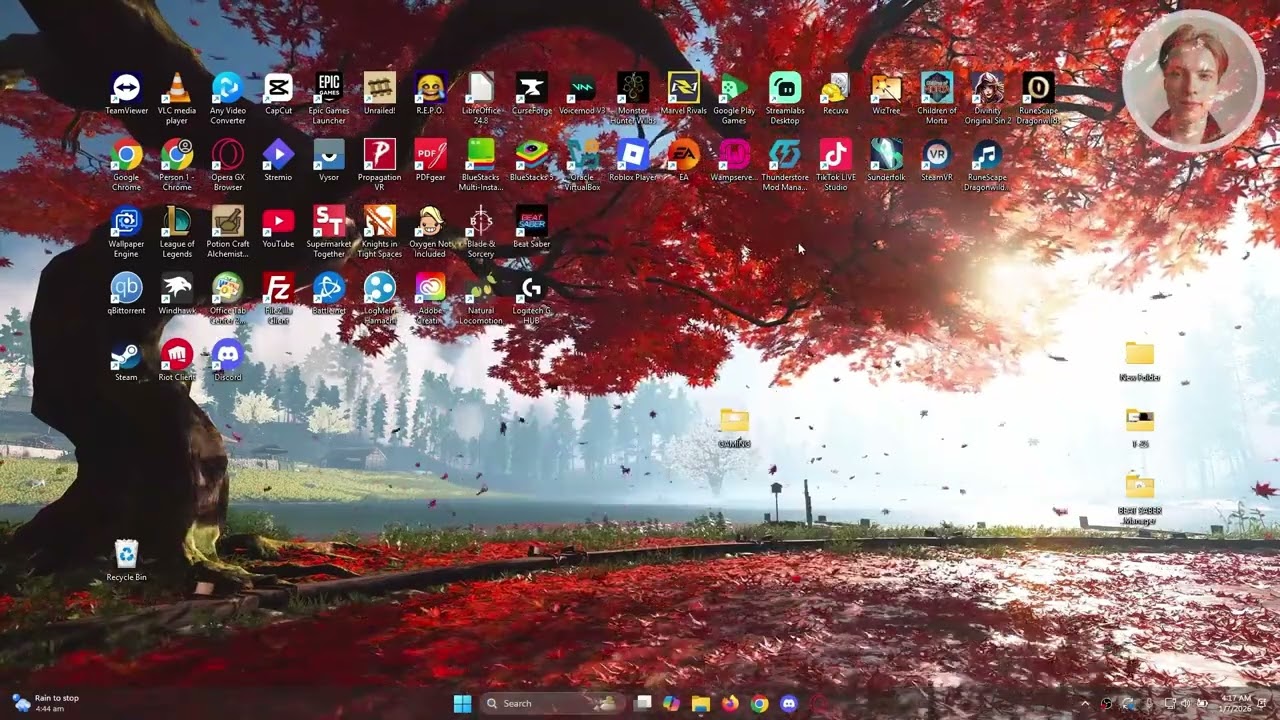Click the TikTok LIVE Studio icon

pos(836,155)
